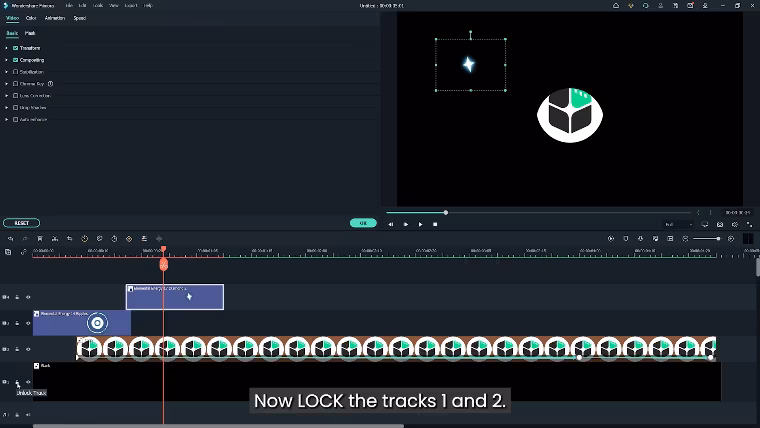The image size is (760, 428).
Task: Enter fullscreen preview via expand icon
Action: 749,224
